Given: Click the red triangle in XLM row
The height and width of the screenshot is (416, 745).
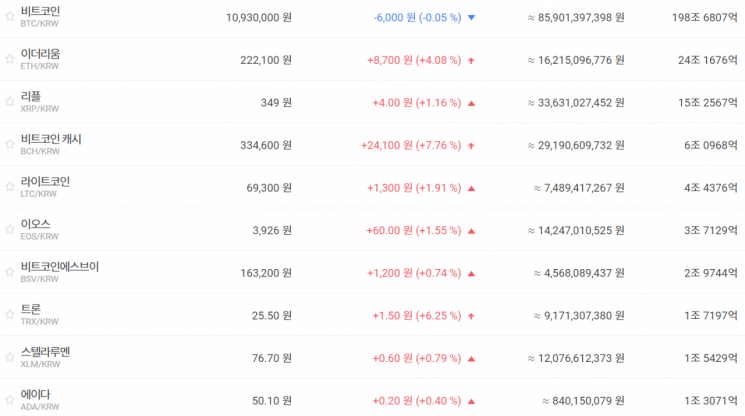Looking at the screenshot, I should coord(471,359).
